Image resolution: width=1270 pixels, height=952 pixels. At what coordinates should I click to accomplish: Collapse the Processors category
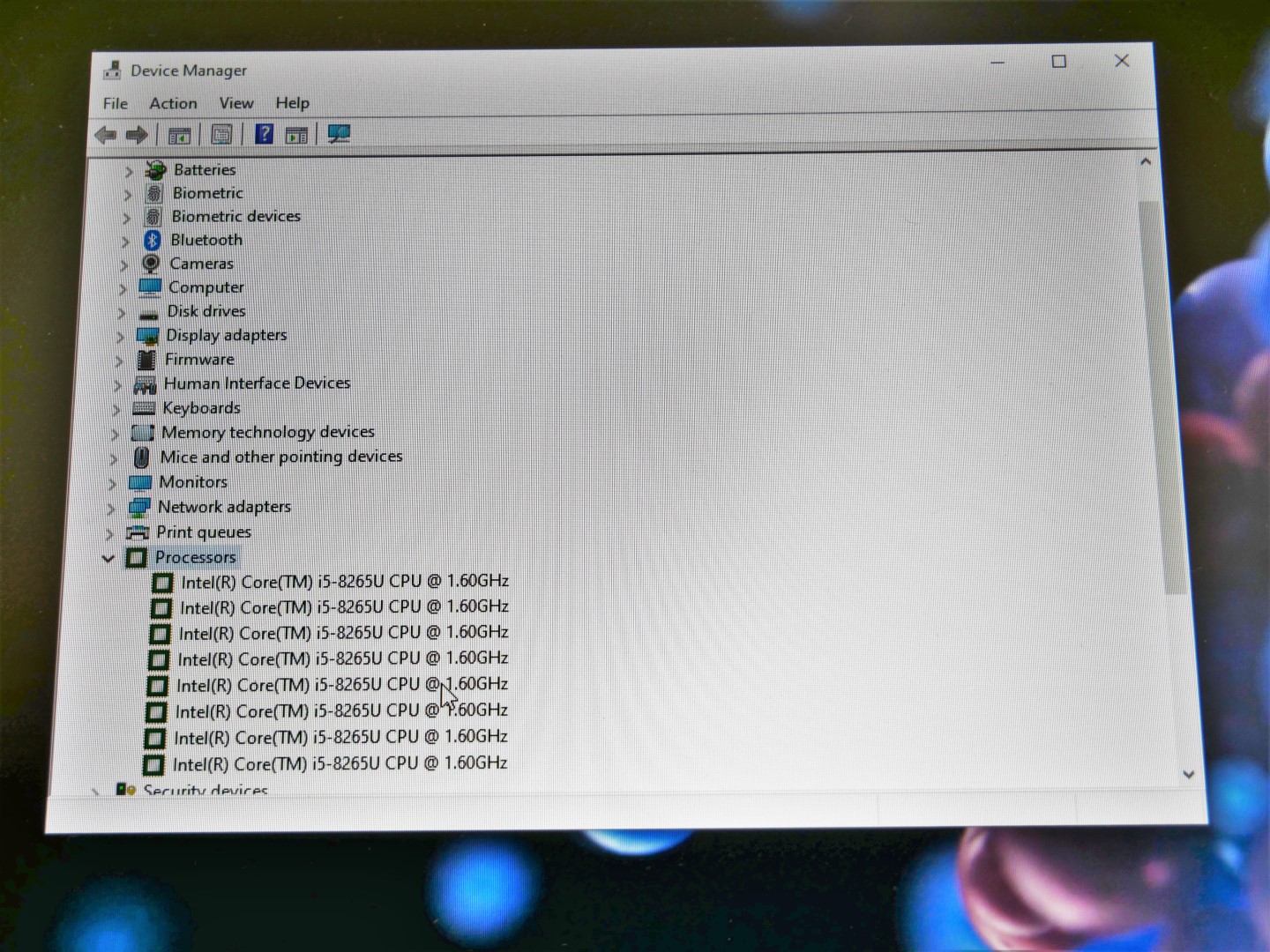click(108, 558)
